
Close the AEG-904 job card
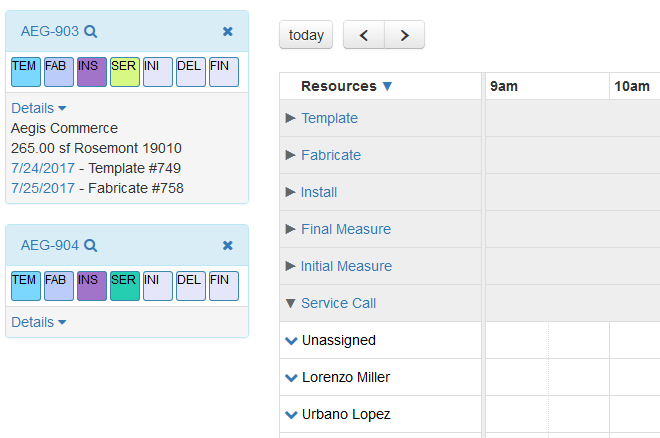pos(228,246)
